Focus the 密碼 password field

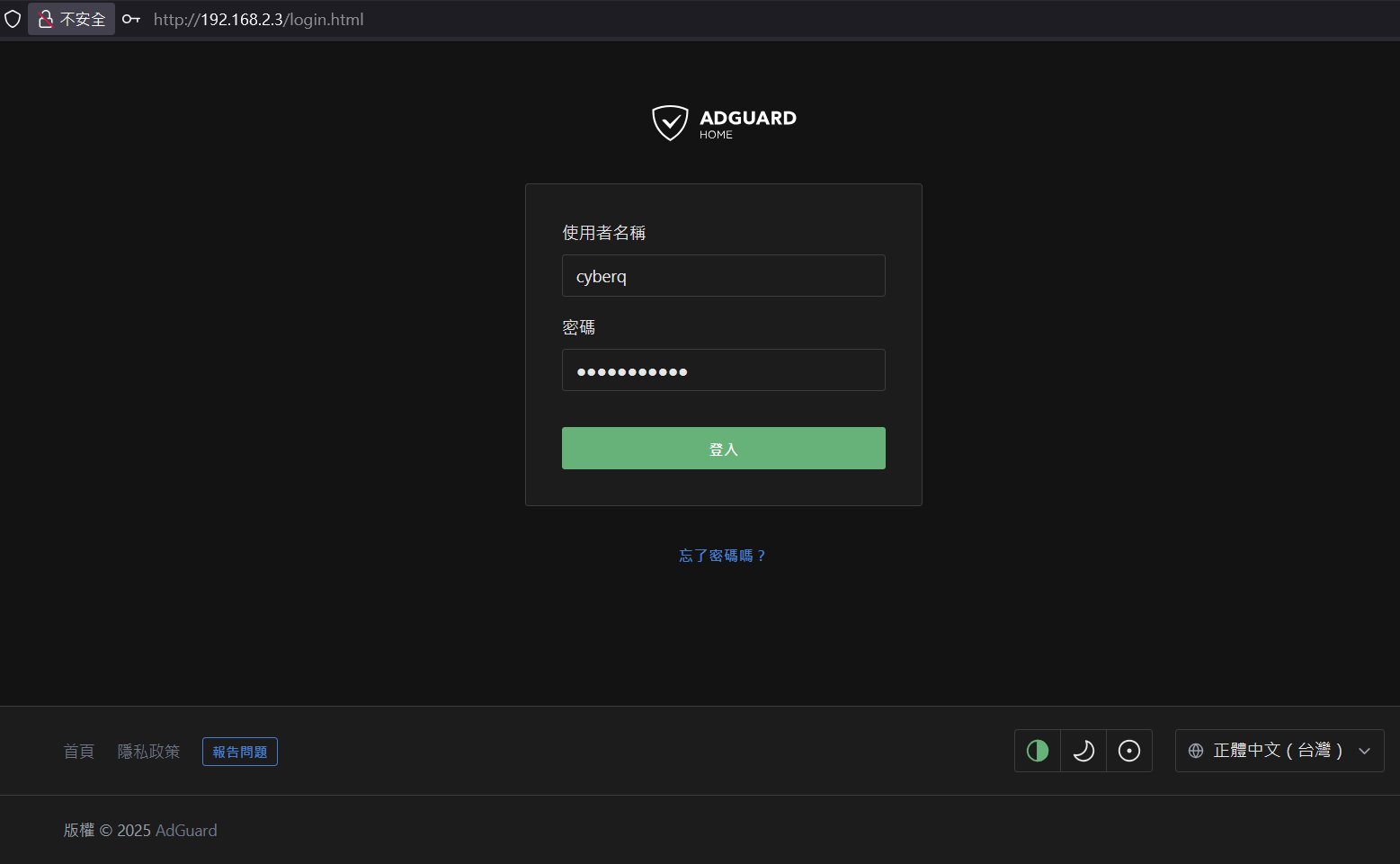click(x=724, y=370)
